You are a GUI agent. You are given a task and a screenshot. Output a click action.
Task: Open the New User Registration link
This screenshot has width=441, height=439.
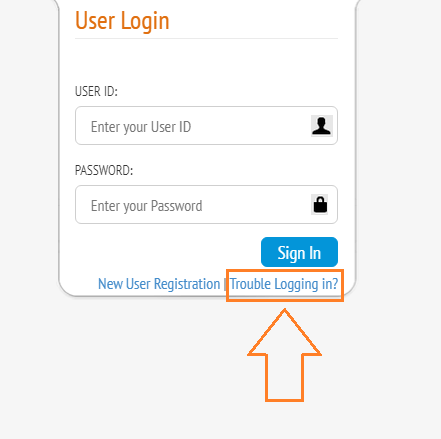(159, 284)
